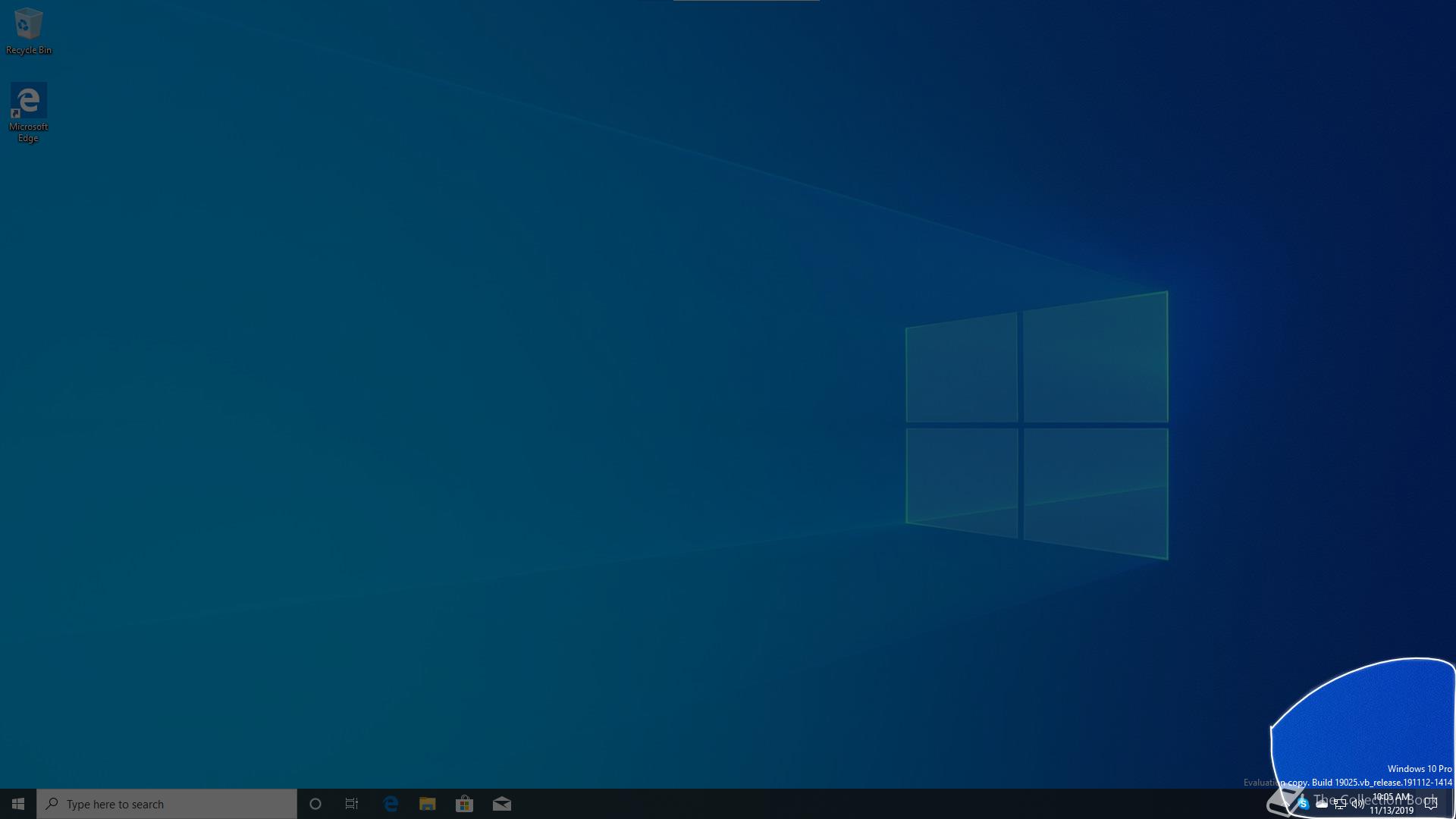Open the Windows Start menu
Screen dimensions: 1456x819
tap(18, 804)
